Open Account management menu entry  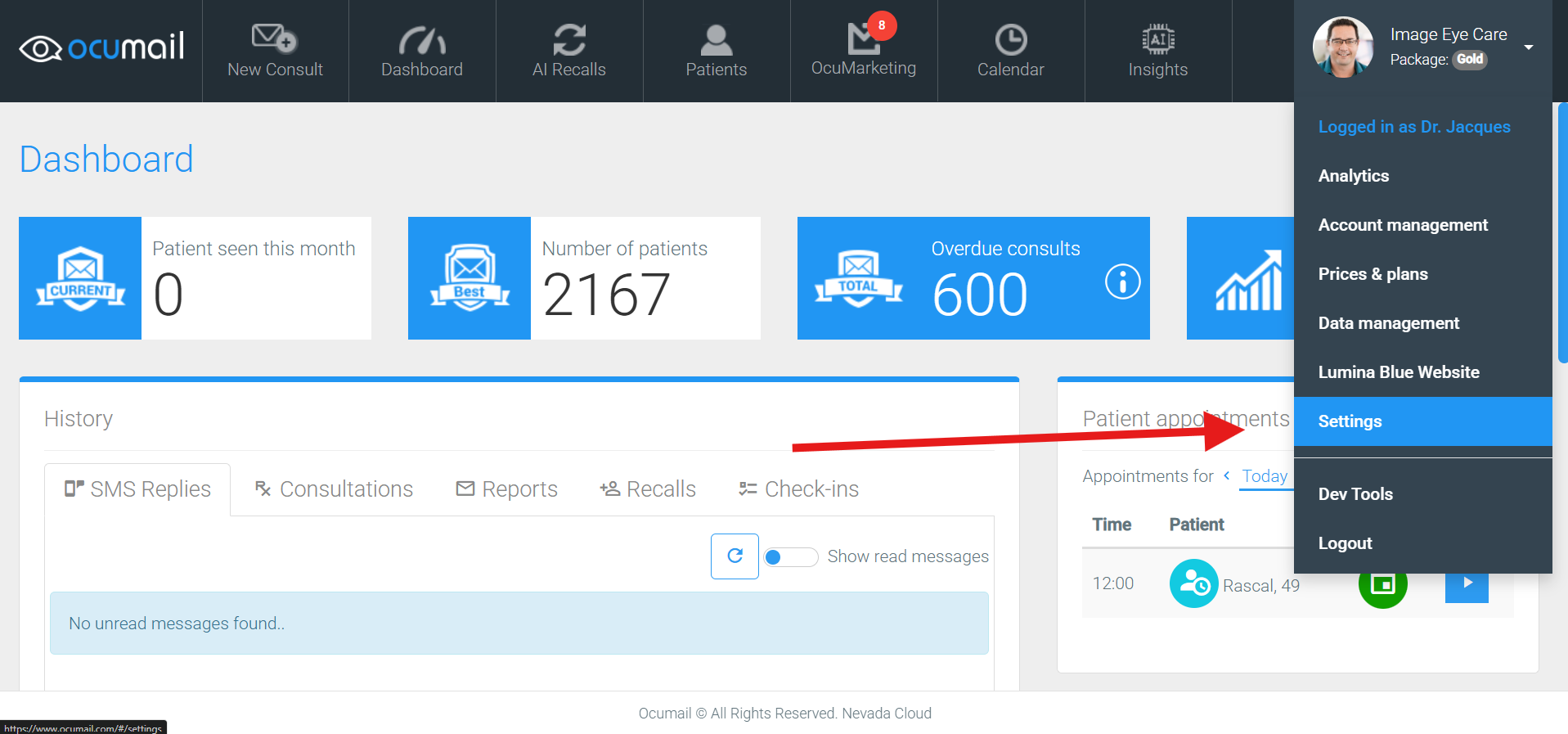[1423, 225]
